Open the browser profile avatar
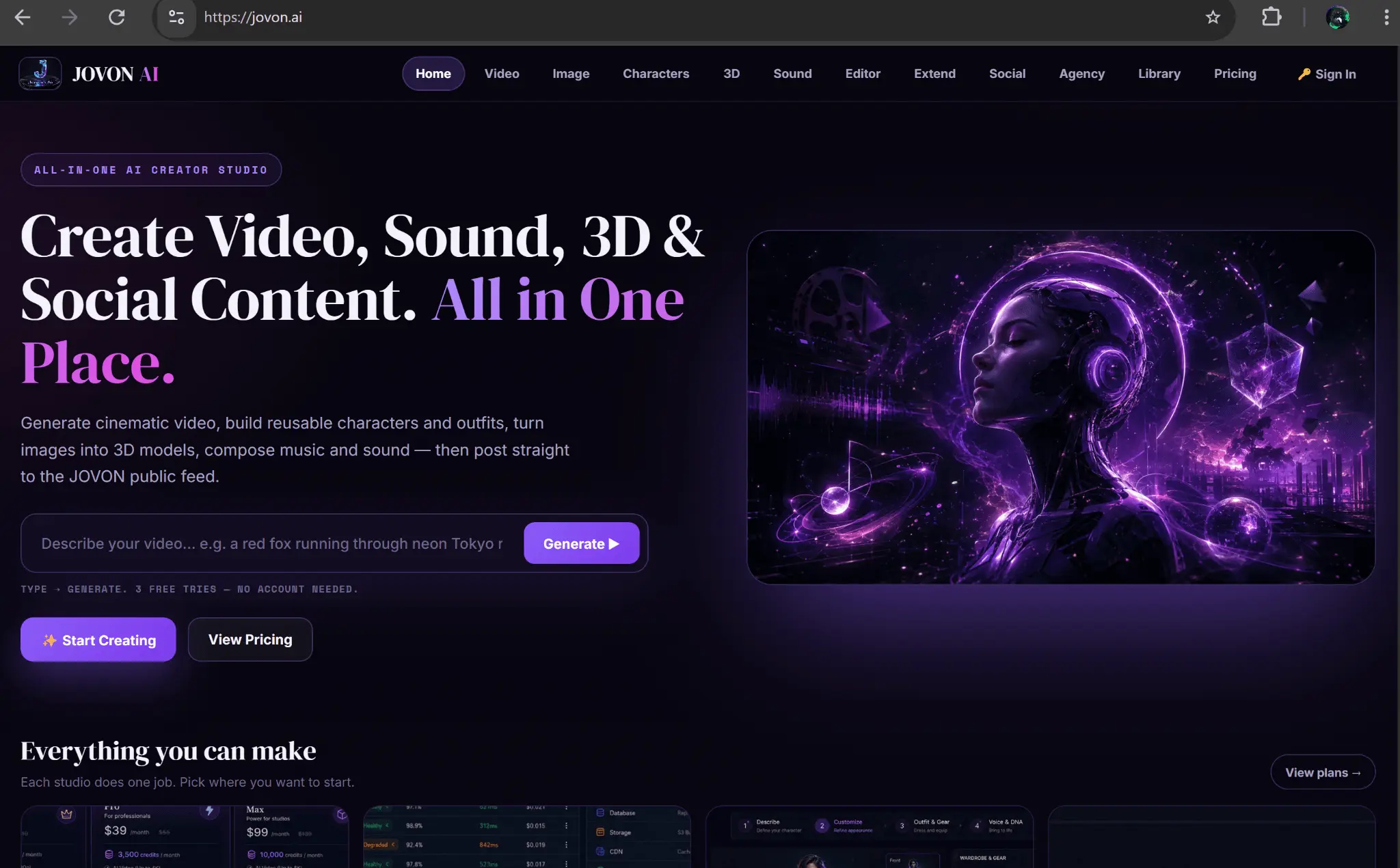The width and height of the screenshot is (1400, 868). coord(1337,17)
